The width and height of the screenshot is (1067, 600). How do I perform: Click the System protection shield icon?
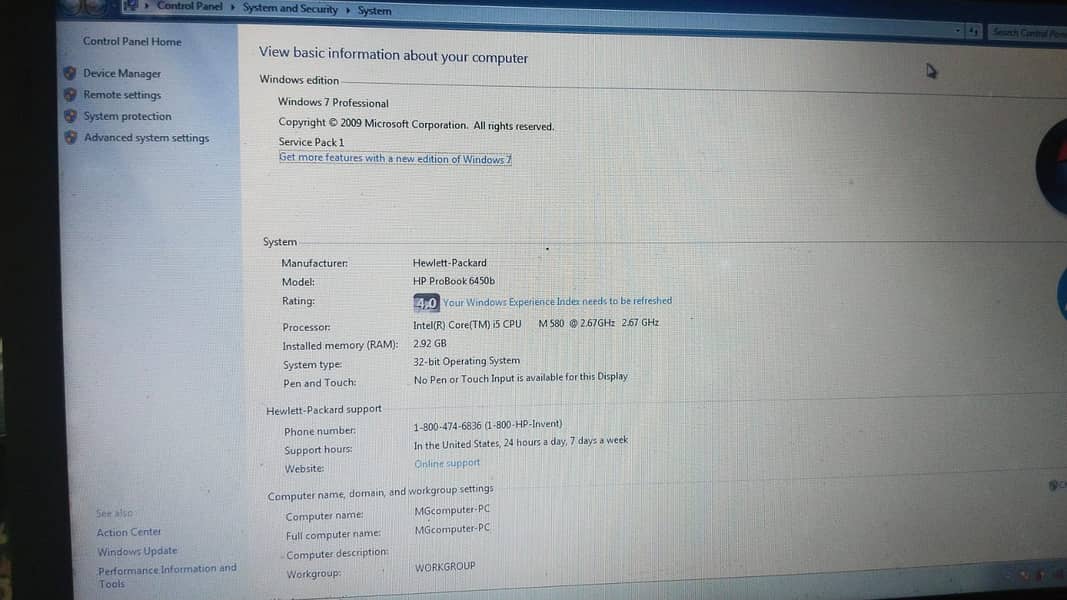70,116
